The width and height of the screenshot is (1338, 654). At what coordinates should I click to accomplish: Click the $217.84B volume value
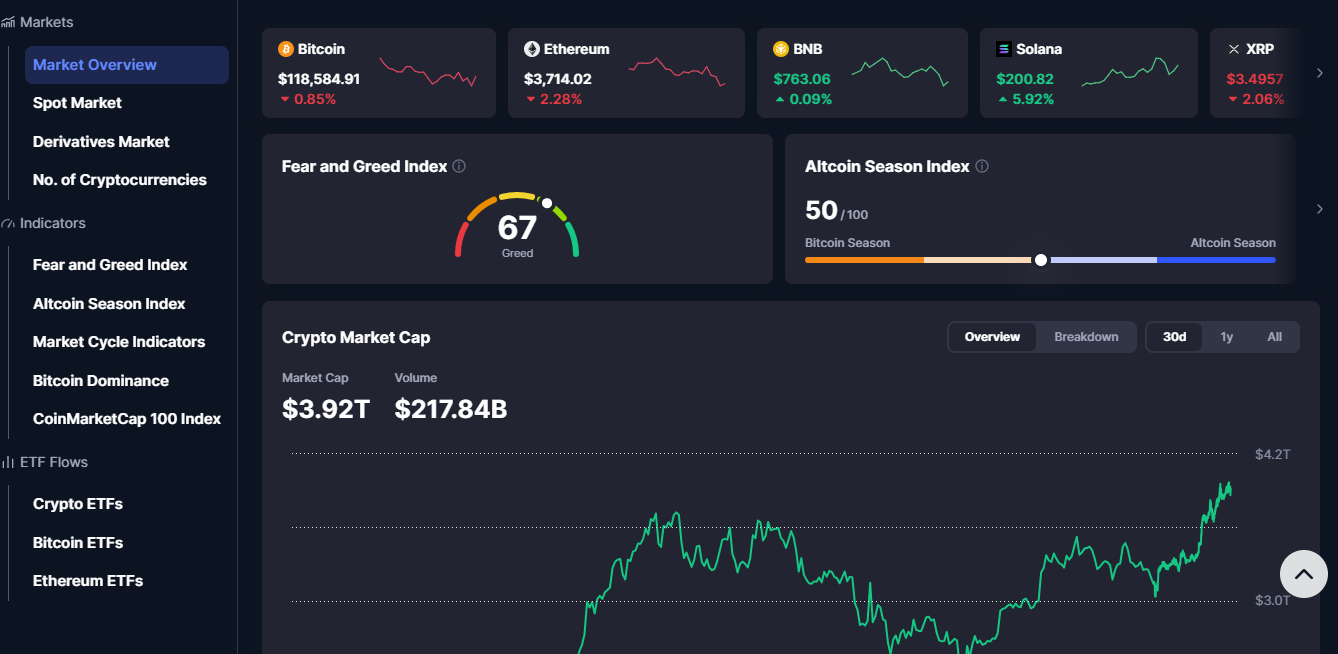[x=451, y=409]
